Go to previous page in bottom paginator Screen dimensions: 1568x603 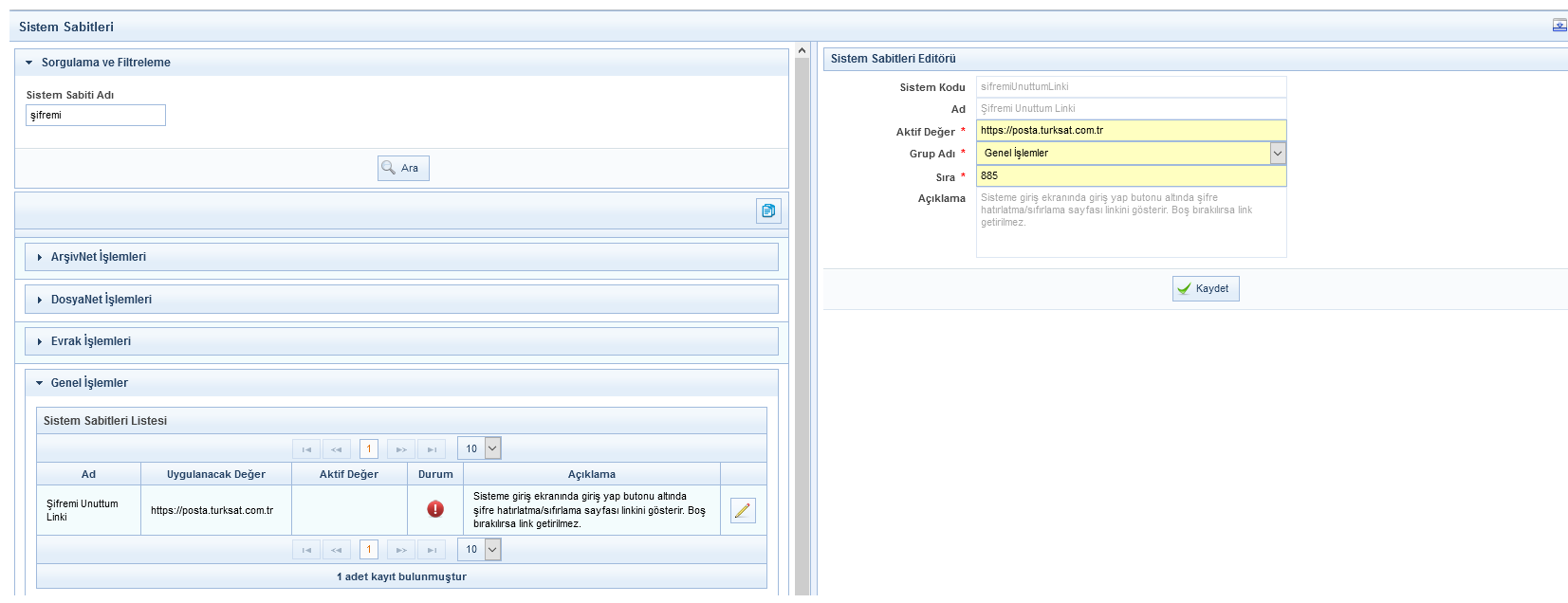(337, 550)
